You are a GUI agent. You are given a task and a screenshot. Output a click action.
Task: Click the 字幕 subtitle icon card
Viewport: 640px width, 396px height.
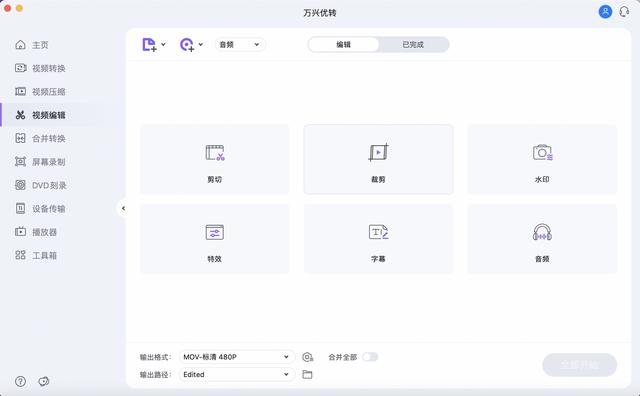point(378,239)
